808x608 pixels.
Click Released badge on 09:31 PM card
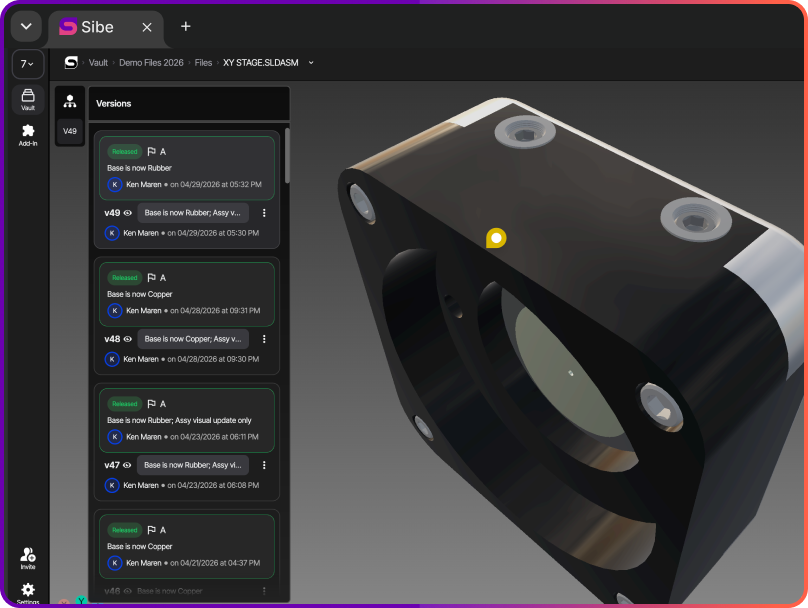click(125, 278)
